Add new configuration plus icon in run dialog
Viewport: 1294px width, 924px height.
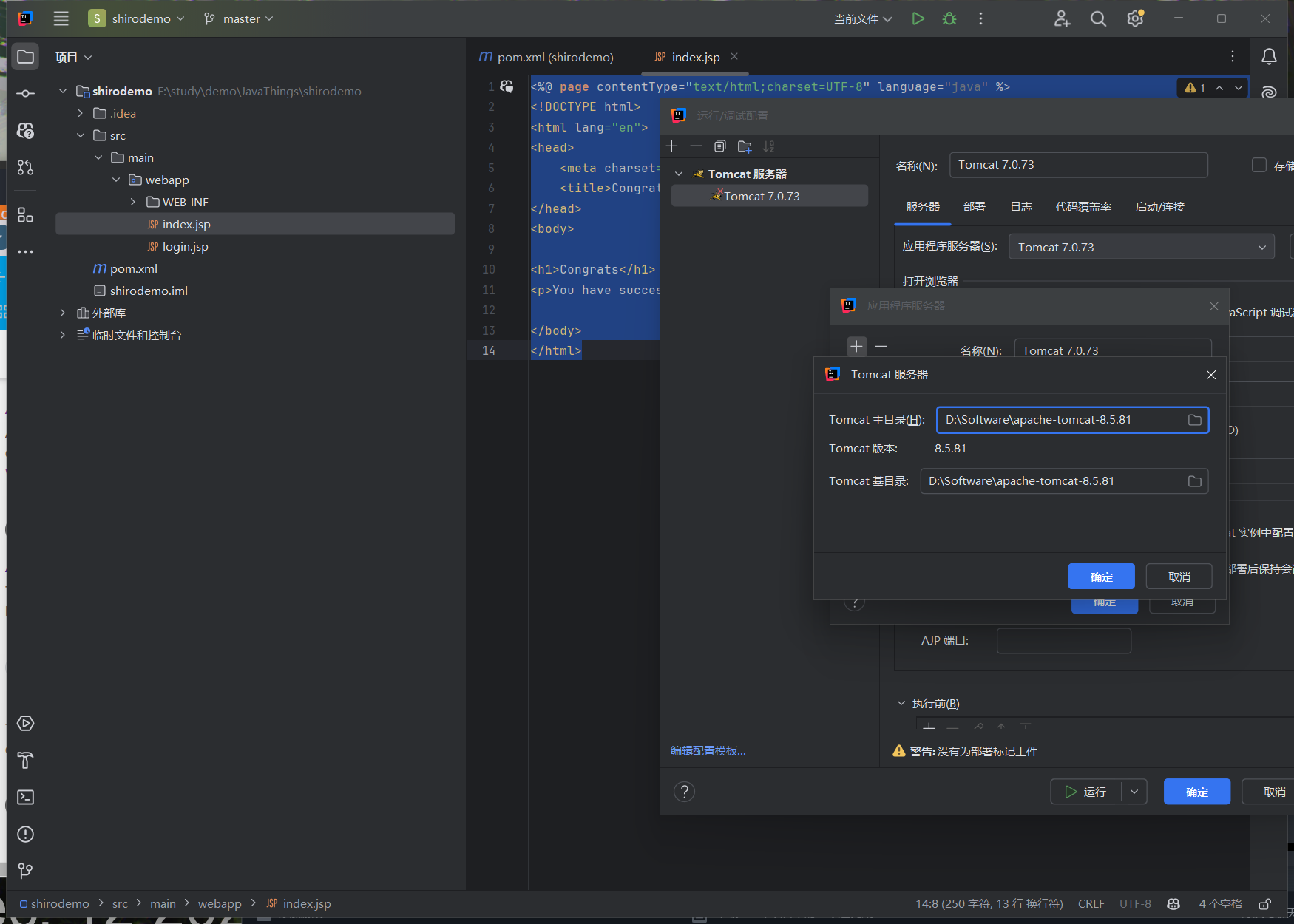click(671, 146)
